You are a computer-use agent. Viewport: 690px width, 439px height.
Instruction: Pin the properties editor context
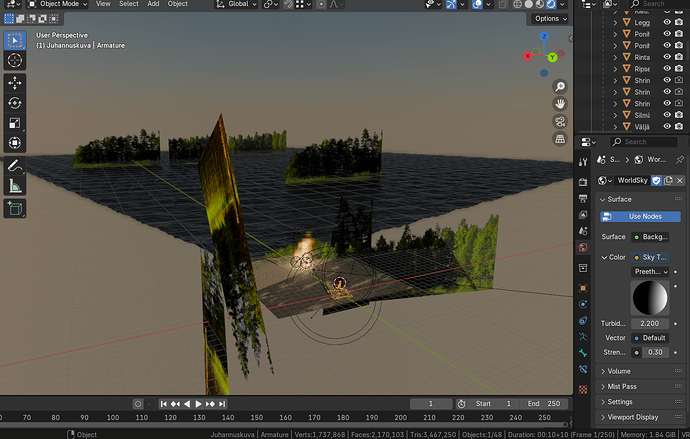click(680, 160)
